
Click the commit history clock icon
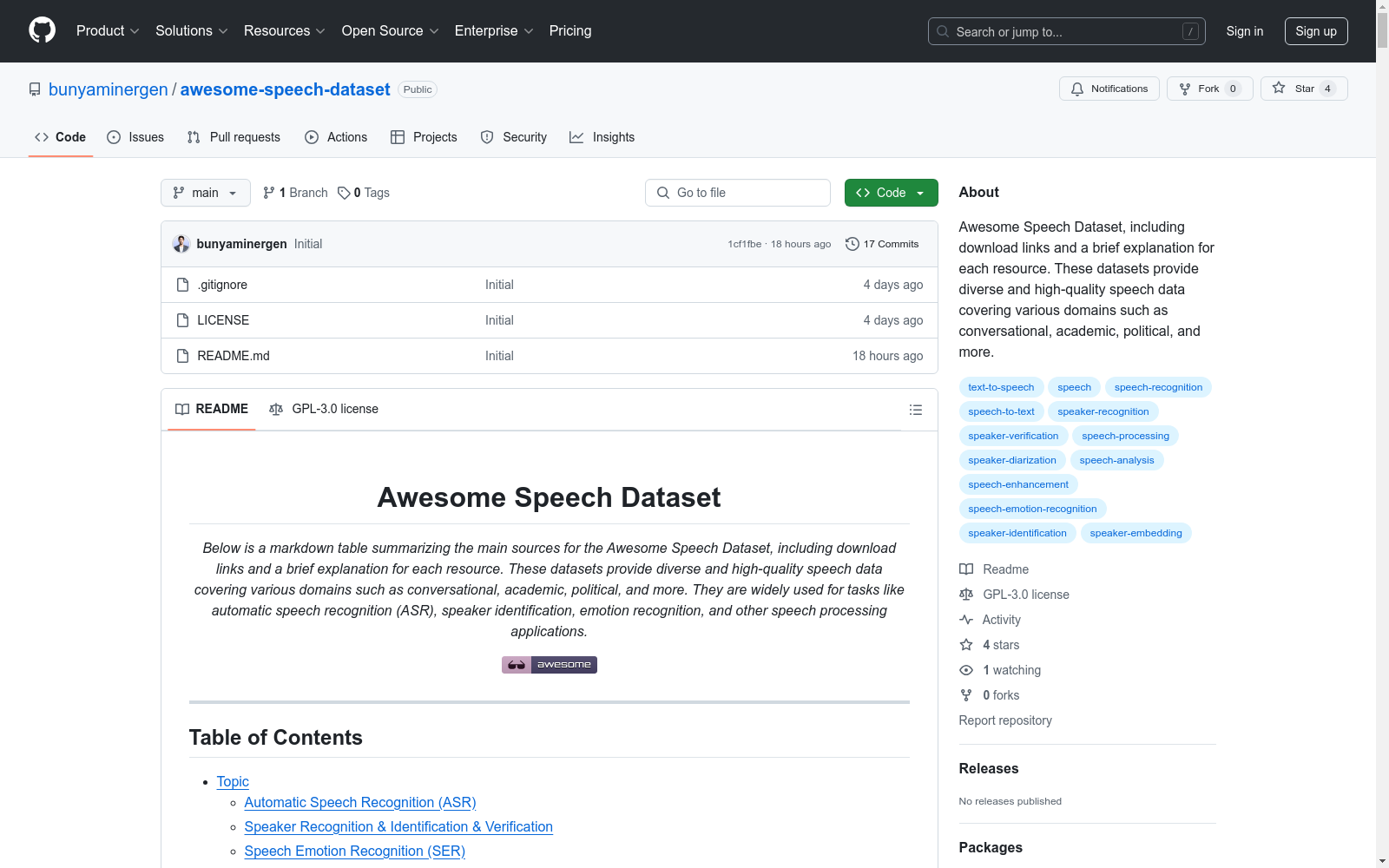pos(852,244)
